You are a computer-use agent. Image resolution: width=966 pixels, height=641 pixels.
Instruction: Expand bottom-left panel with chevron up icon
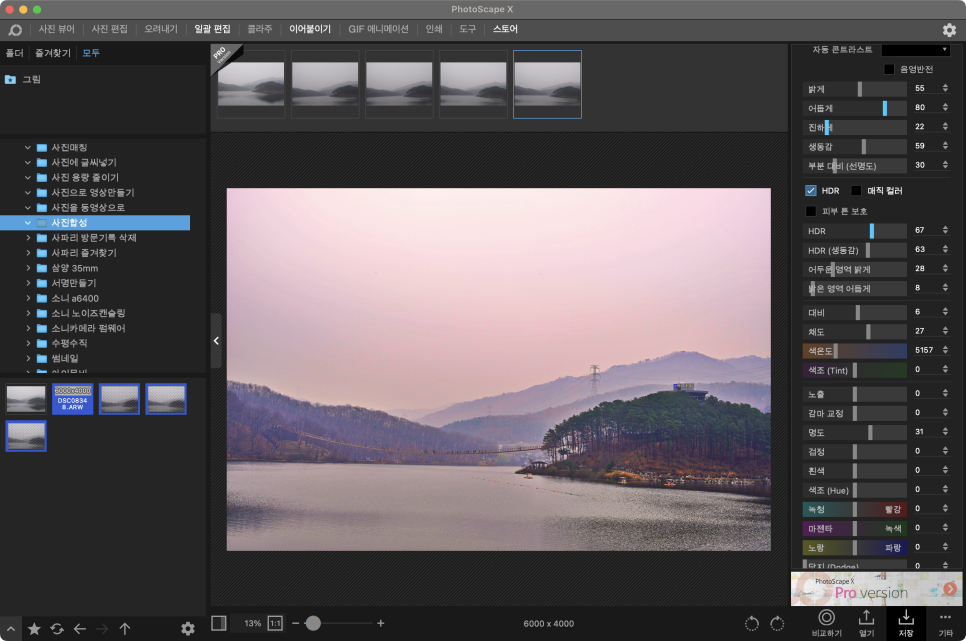point(11,629)
